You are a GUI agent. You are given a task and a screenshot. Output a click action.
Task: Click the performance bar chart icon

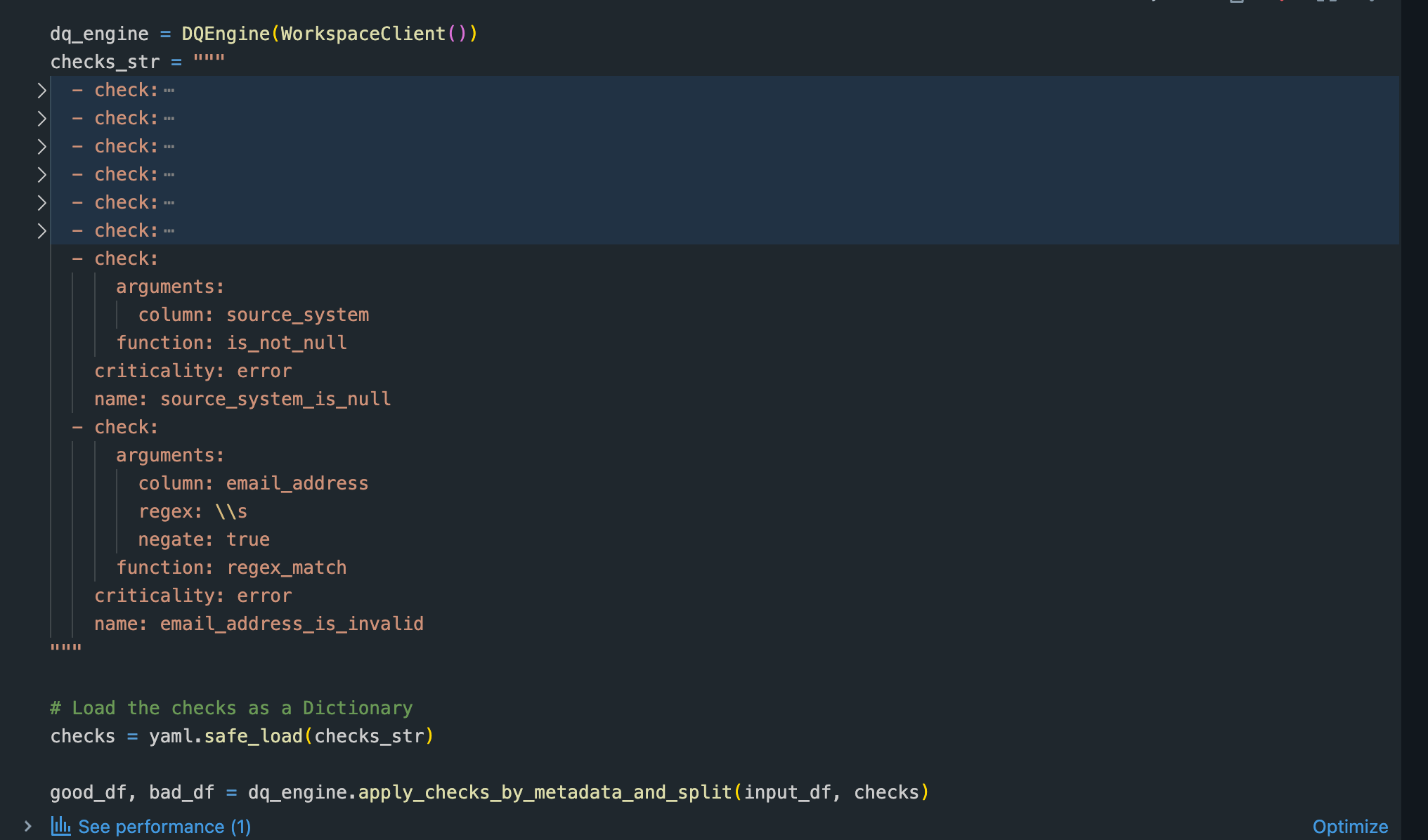tap(60, 826)
